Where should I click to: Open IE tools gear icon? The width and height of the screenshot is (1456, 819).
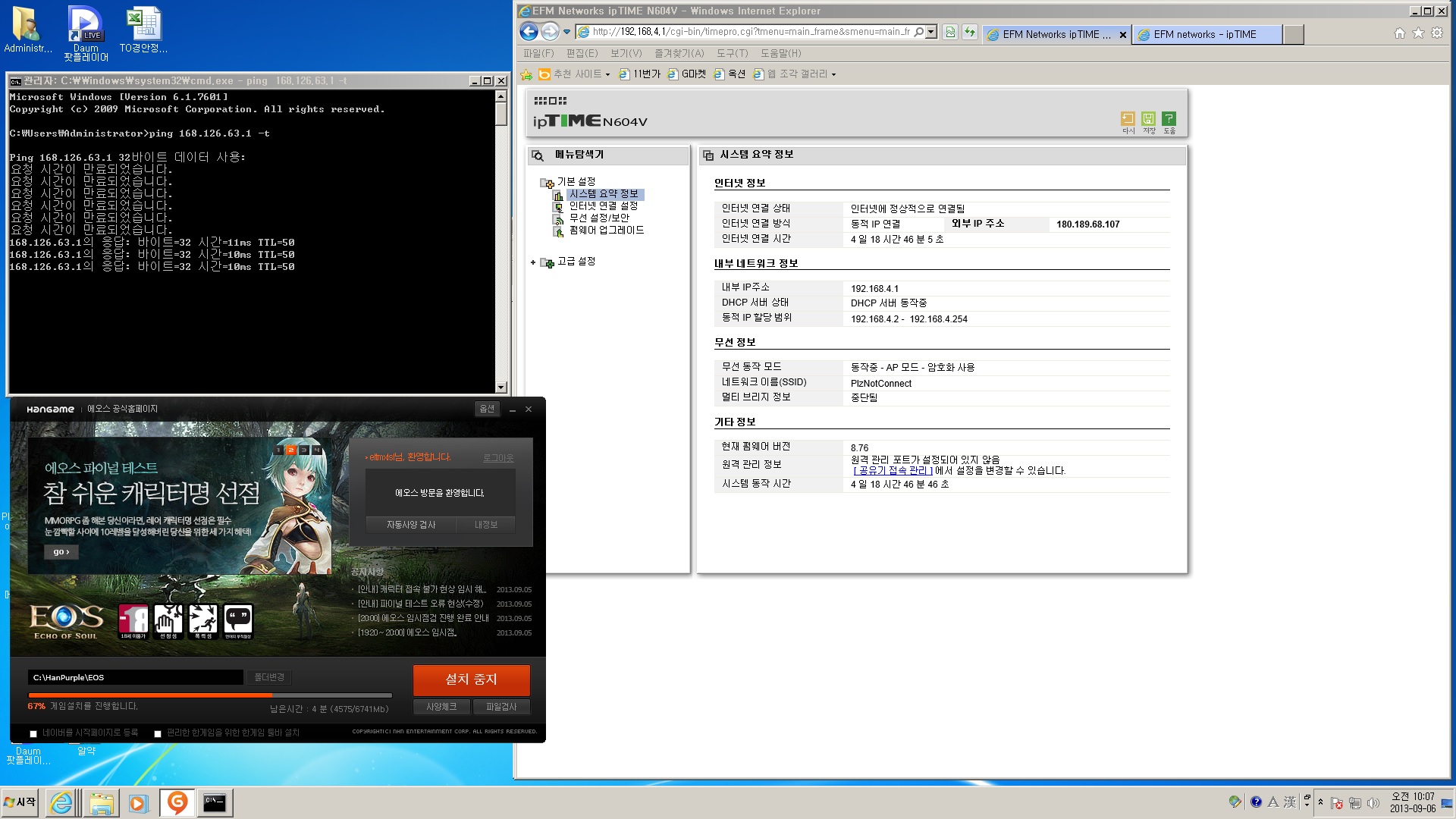click(1436, 33)
